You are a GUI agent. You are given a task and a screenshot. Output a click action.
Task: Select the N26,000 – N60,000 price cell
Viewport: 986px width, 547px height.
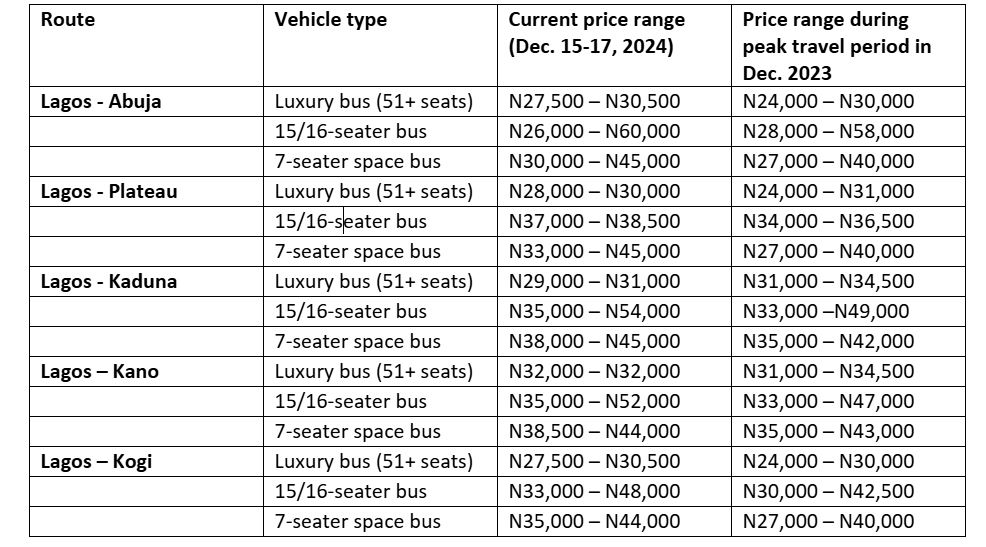pos(594,131)
